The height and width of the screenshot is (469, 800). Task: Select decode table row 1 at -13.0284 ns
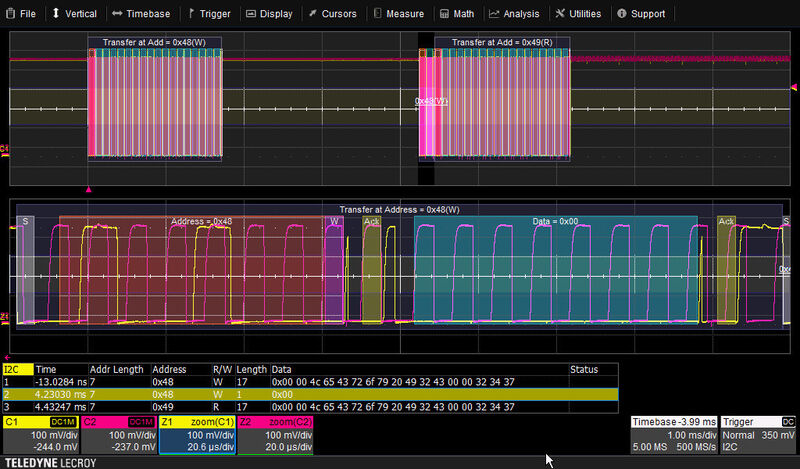(x=310, y=382)
